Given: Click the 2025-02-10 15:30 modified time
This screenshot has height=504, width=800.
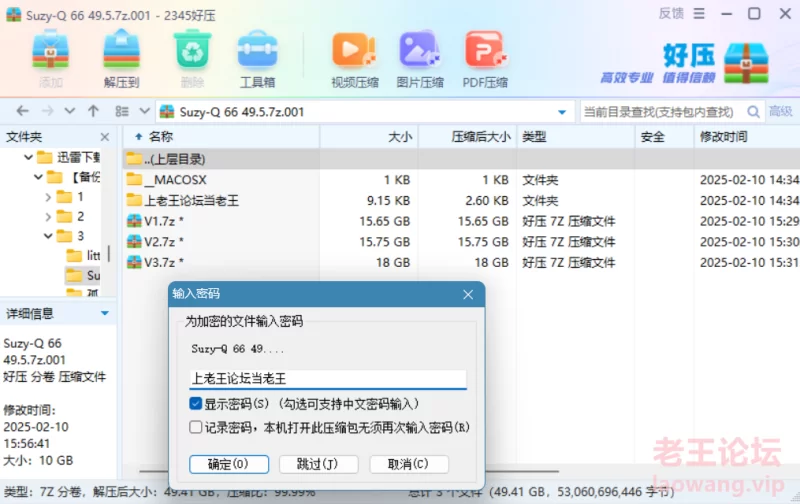Looking at the screenshot, I should (749, 241).
